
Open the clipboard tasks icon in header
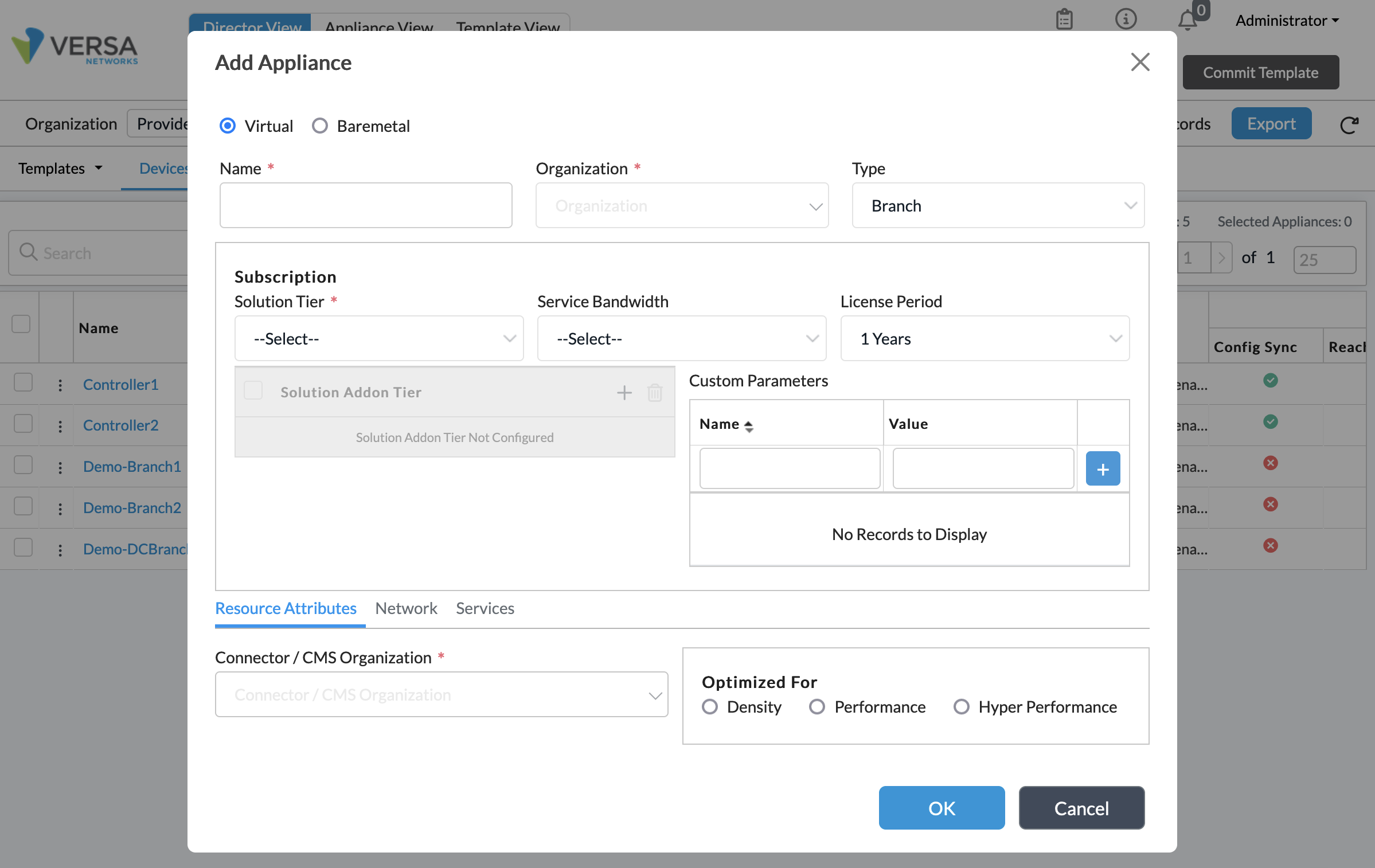pyautogui.click(x=1064, y=19)
